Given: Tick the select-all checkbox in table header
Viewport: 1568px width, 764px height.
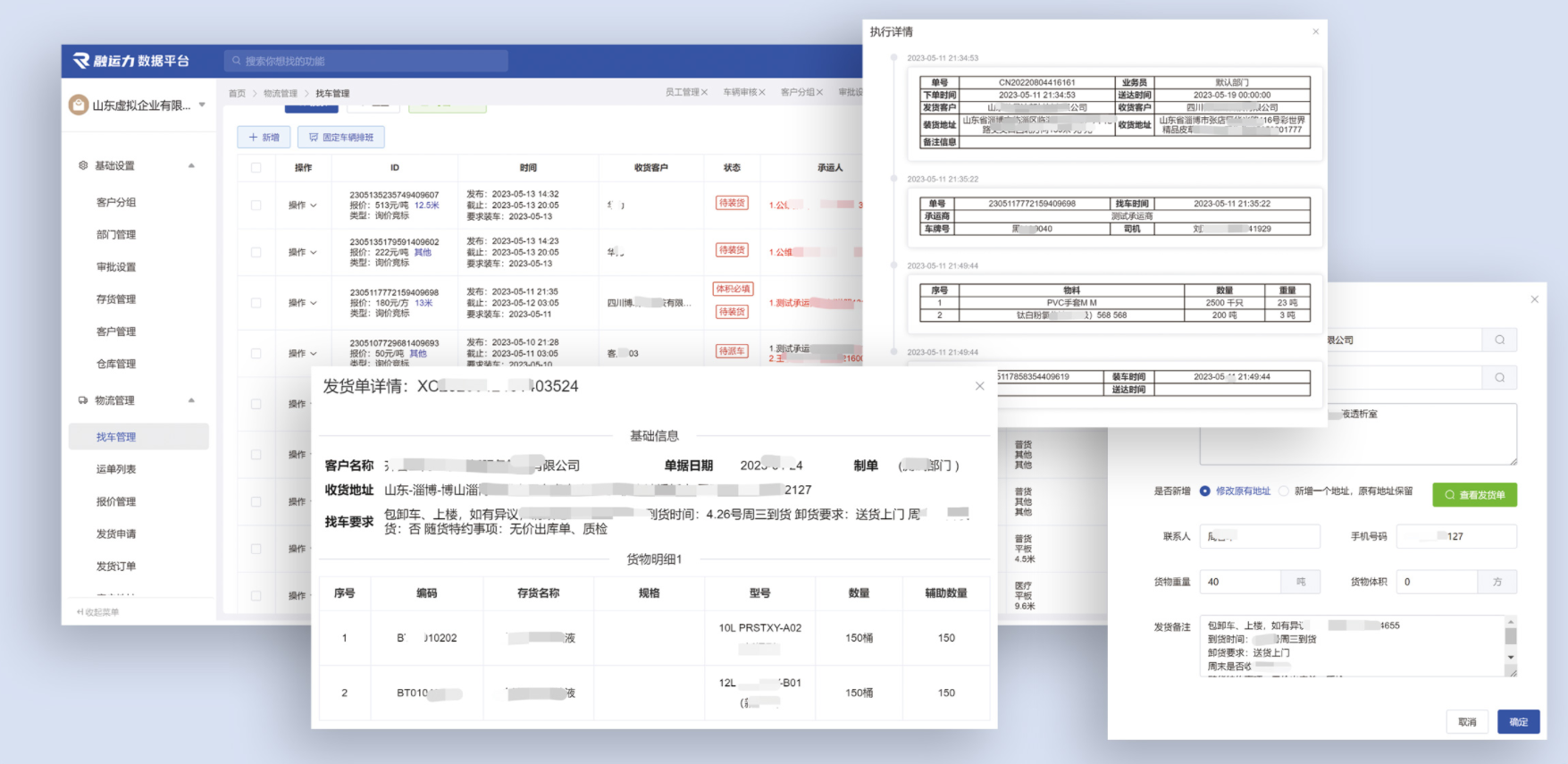Looking at the screenshot, I should coord(256,168).
